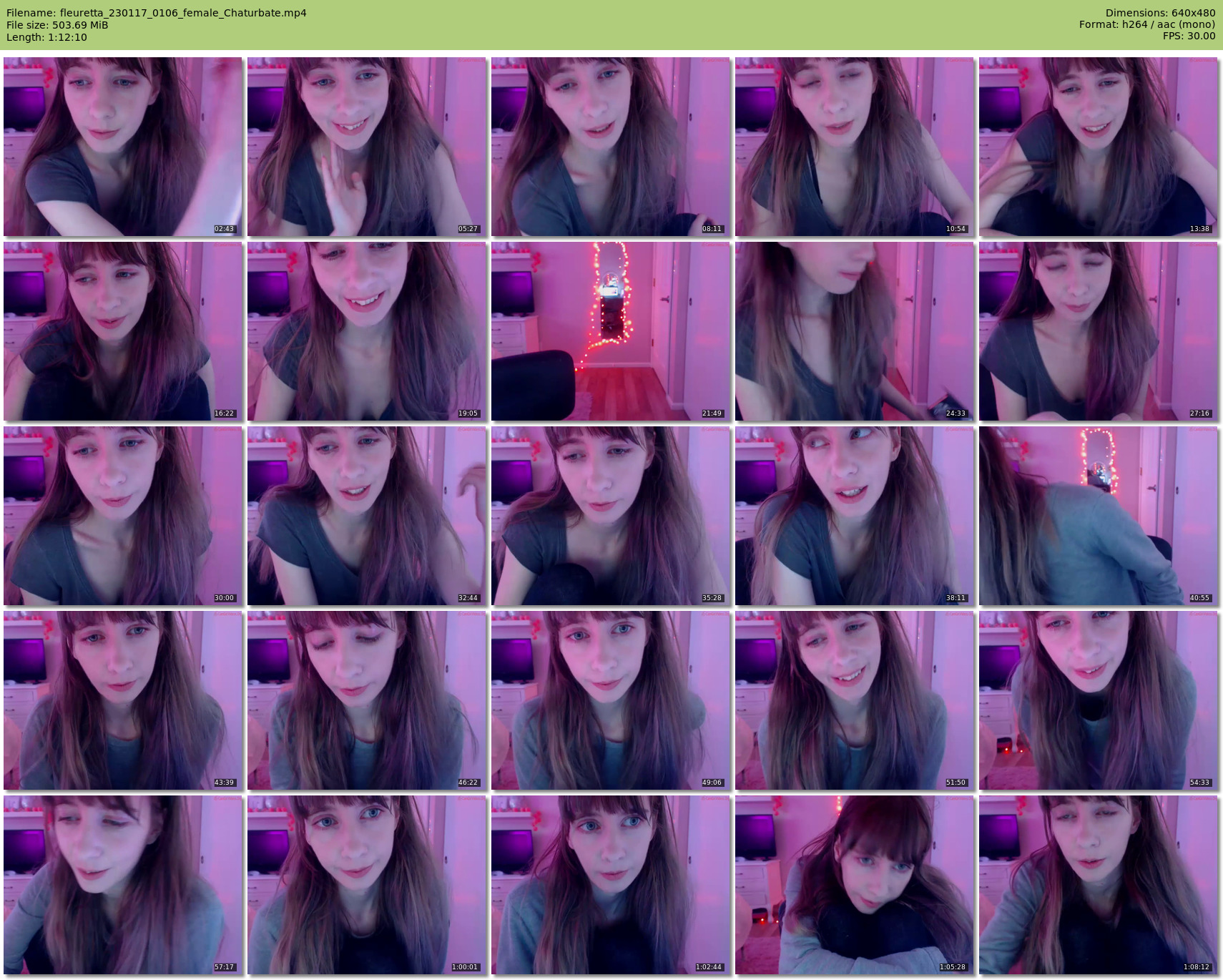Screen dimensions: 1223x980
Task: Click the Dimensions 640x480 header text
Action: point(1160,13)
